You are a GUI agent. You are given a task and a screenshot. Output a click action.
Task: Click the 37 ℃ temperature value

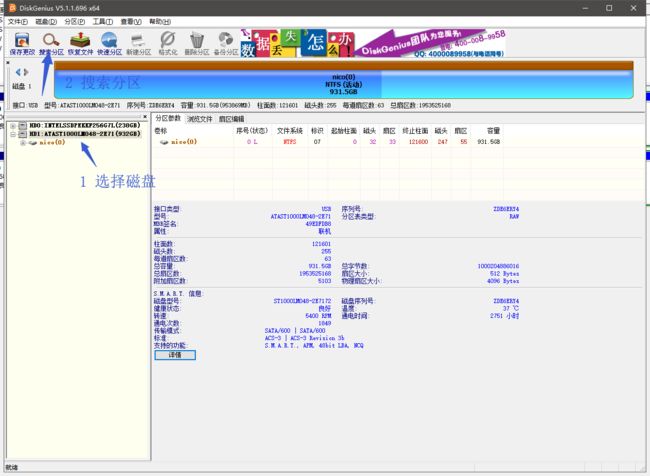point(511,308)
